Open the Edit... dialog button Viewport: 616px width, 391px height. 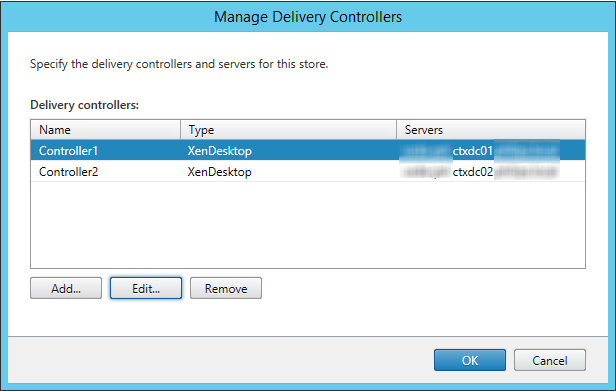[146, 288]
